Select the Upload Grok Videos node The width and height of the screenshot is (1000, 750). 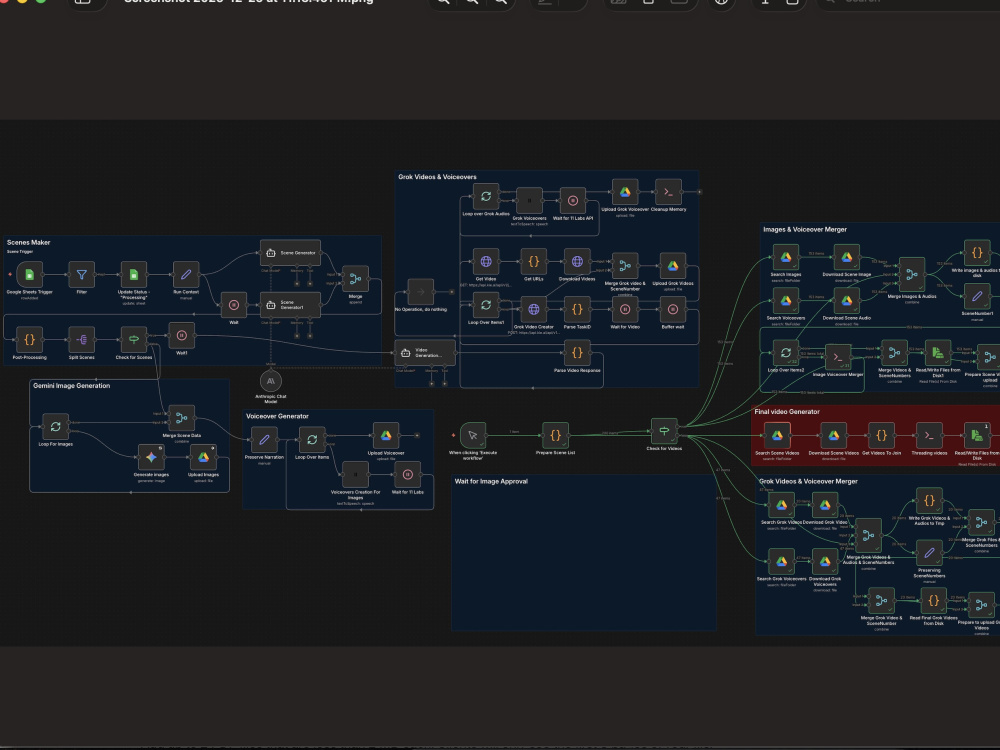pos(672,265)
